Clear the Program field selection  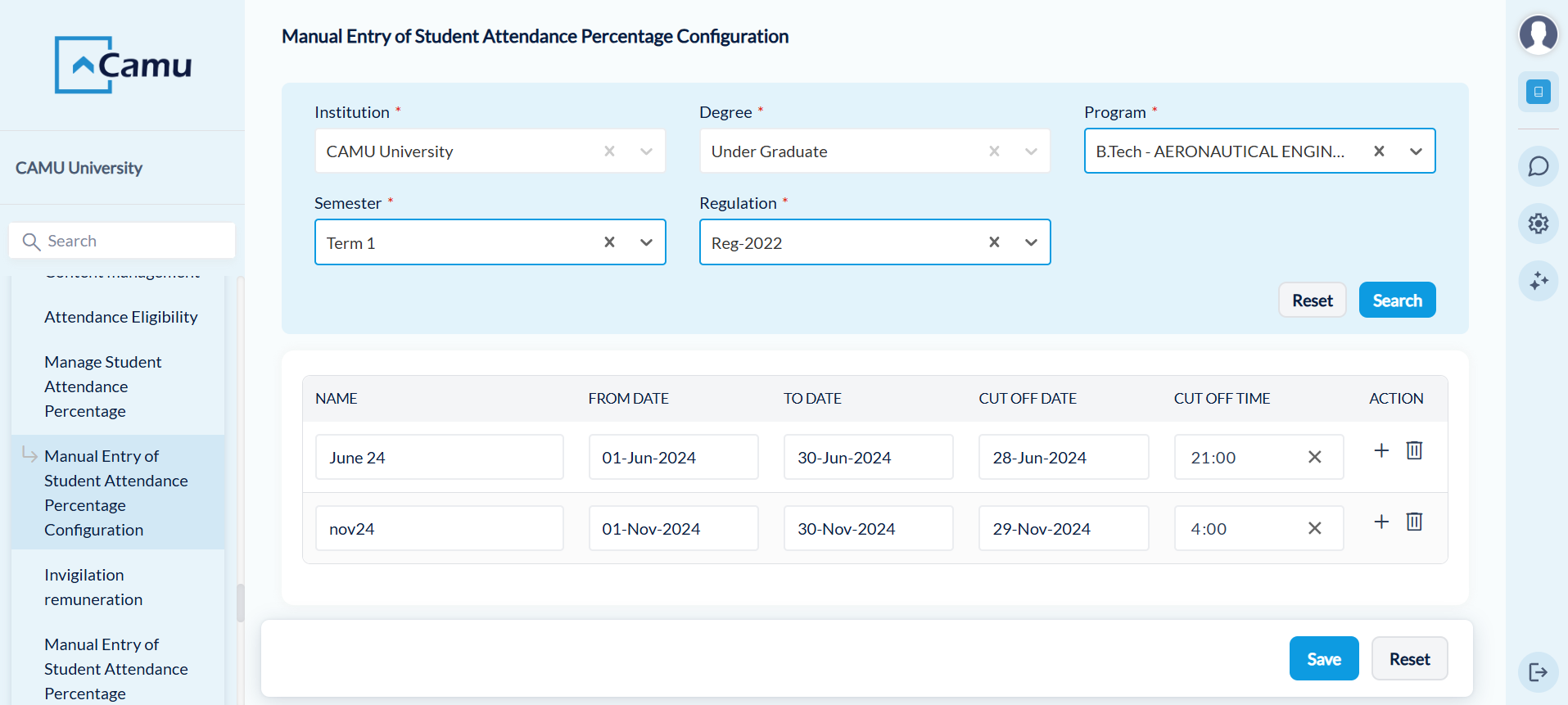[1379, 151]
